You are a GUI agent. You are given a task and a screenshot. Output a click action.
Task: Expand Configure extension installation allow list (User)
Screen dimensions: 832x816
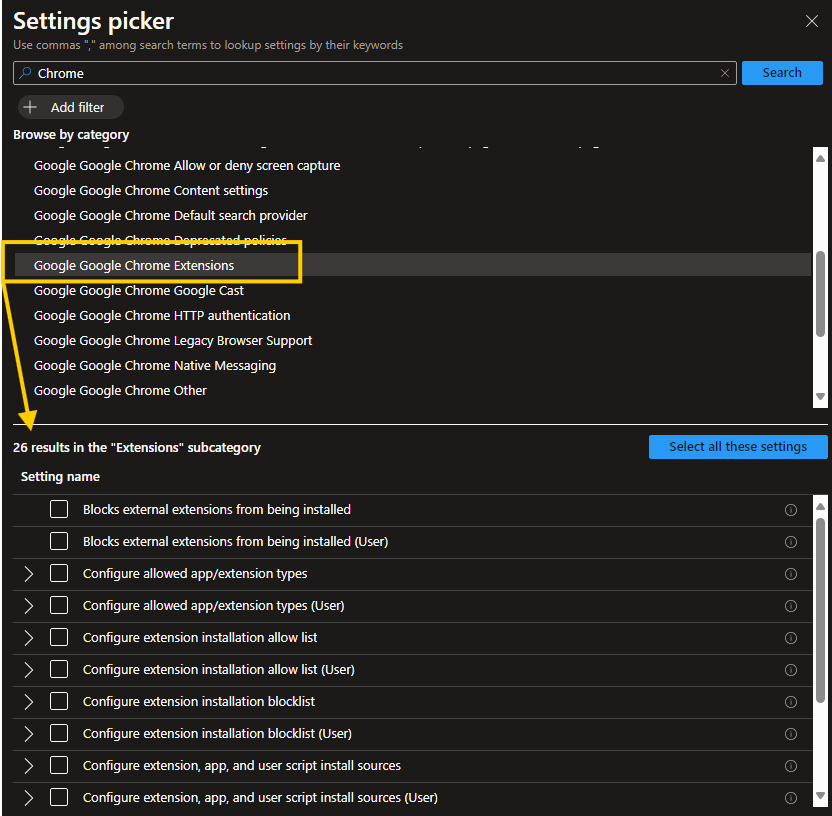28,670
